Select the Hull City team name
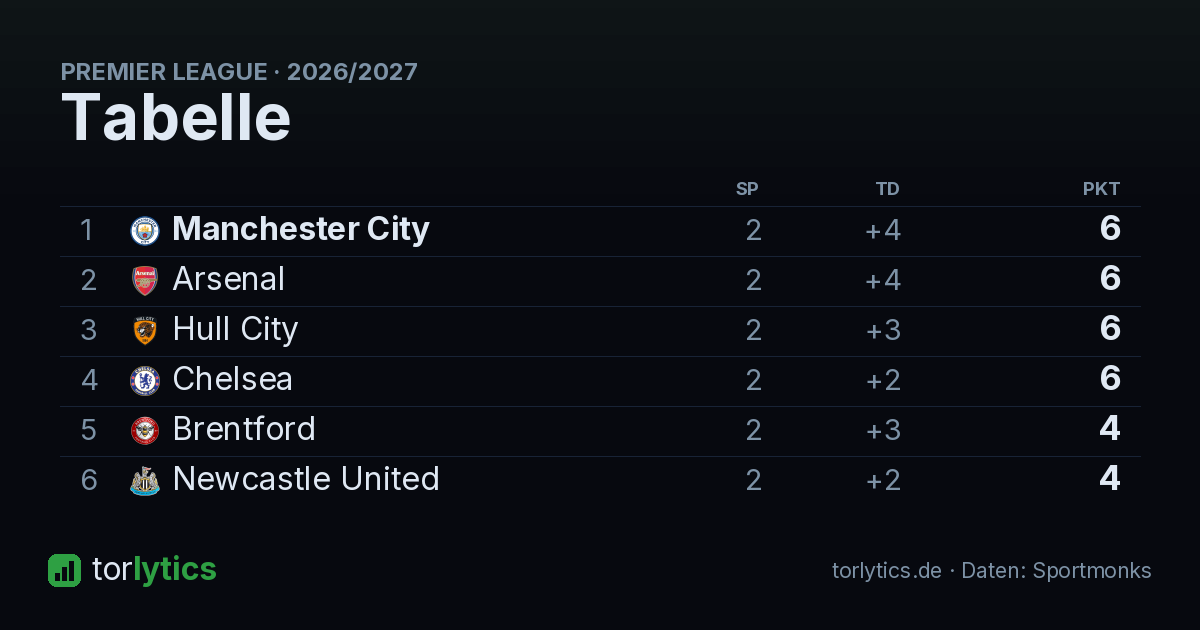Viewport: 1200px width, 630px height. pyautogui.click(x=235, y=330)
